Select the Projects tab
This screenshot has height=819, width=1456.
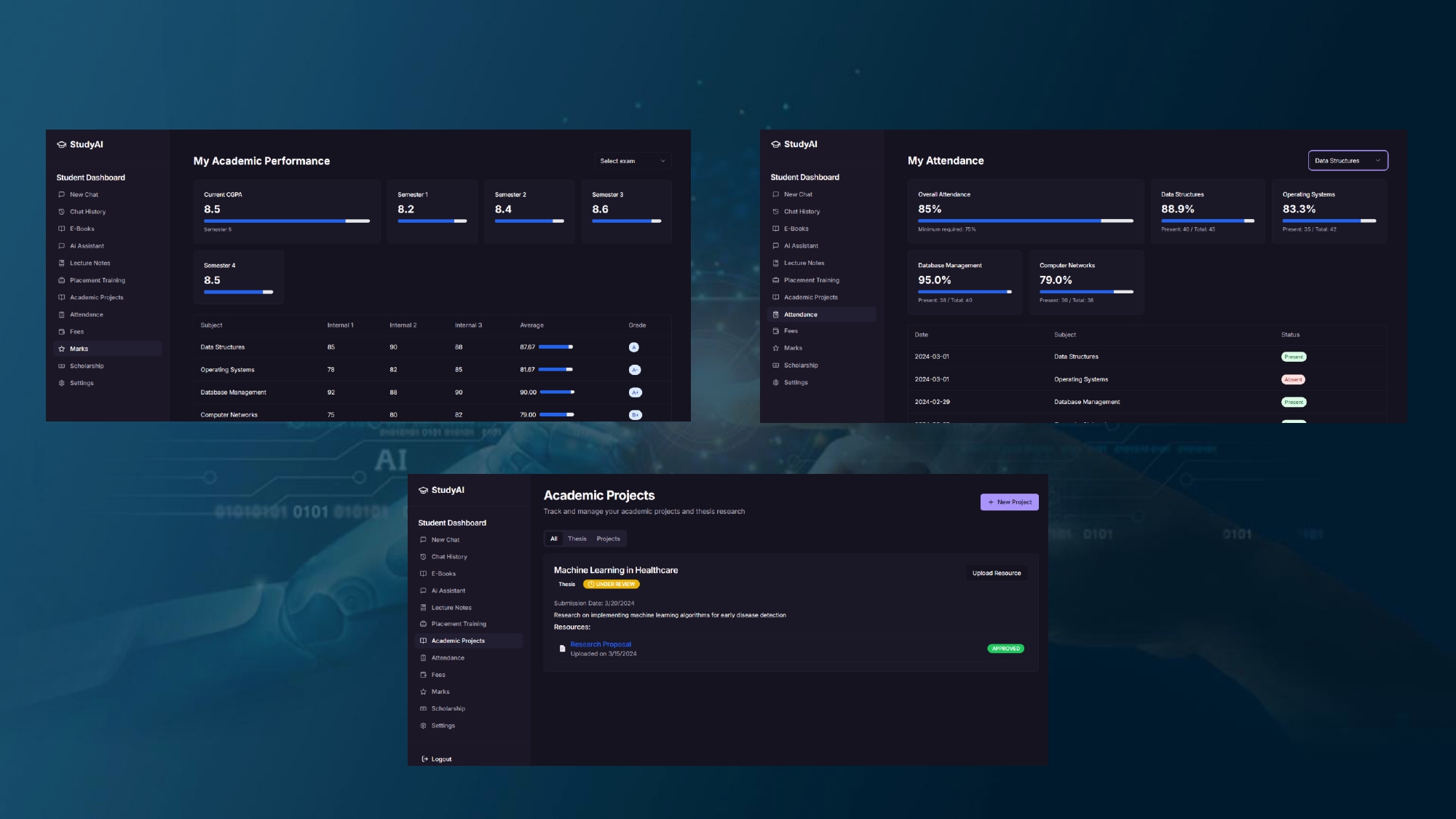point(609,539)
